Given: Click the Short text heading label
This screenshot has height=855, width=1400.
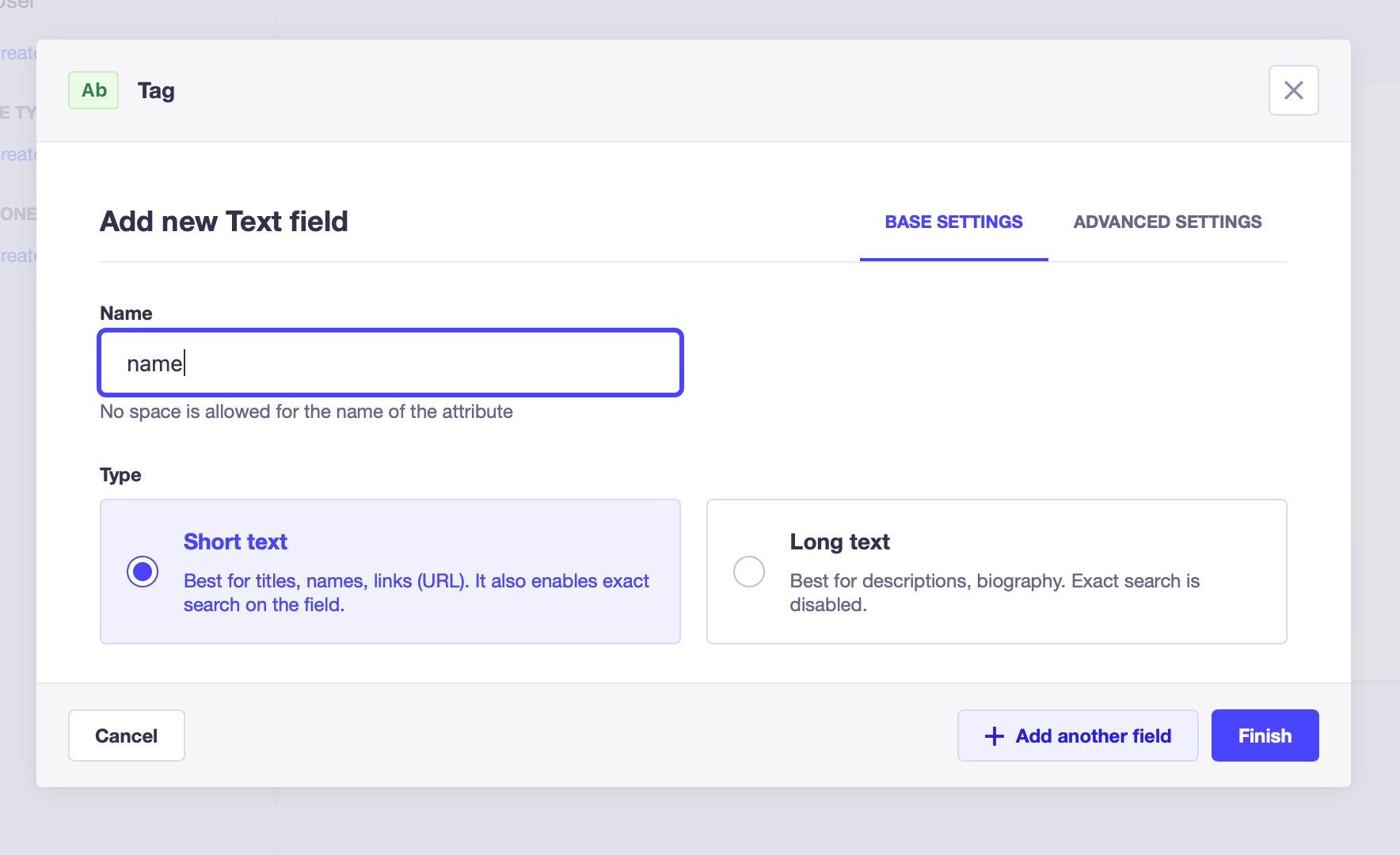Looking at the screenshot, I should (x=235, y=541).
